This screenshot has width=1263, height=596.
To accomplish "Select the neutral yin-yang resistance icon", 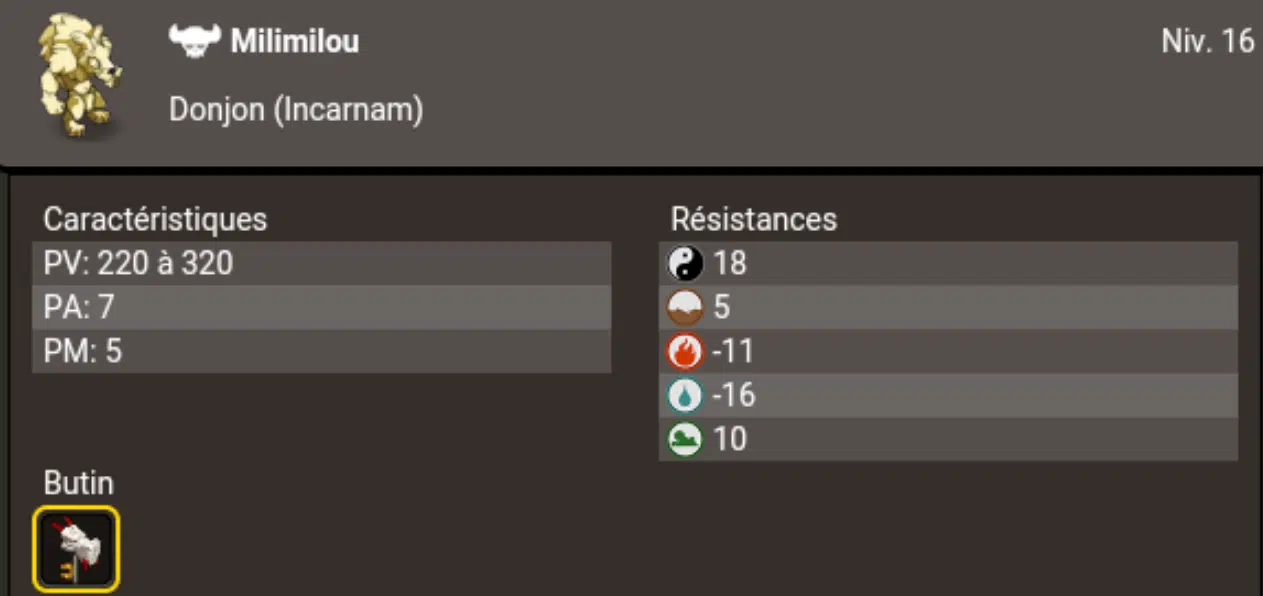I will coord(685,264).
